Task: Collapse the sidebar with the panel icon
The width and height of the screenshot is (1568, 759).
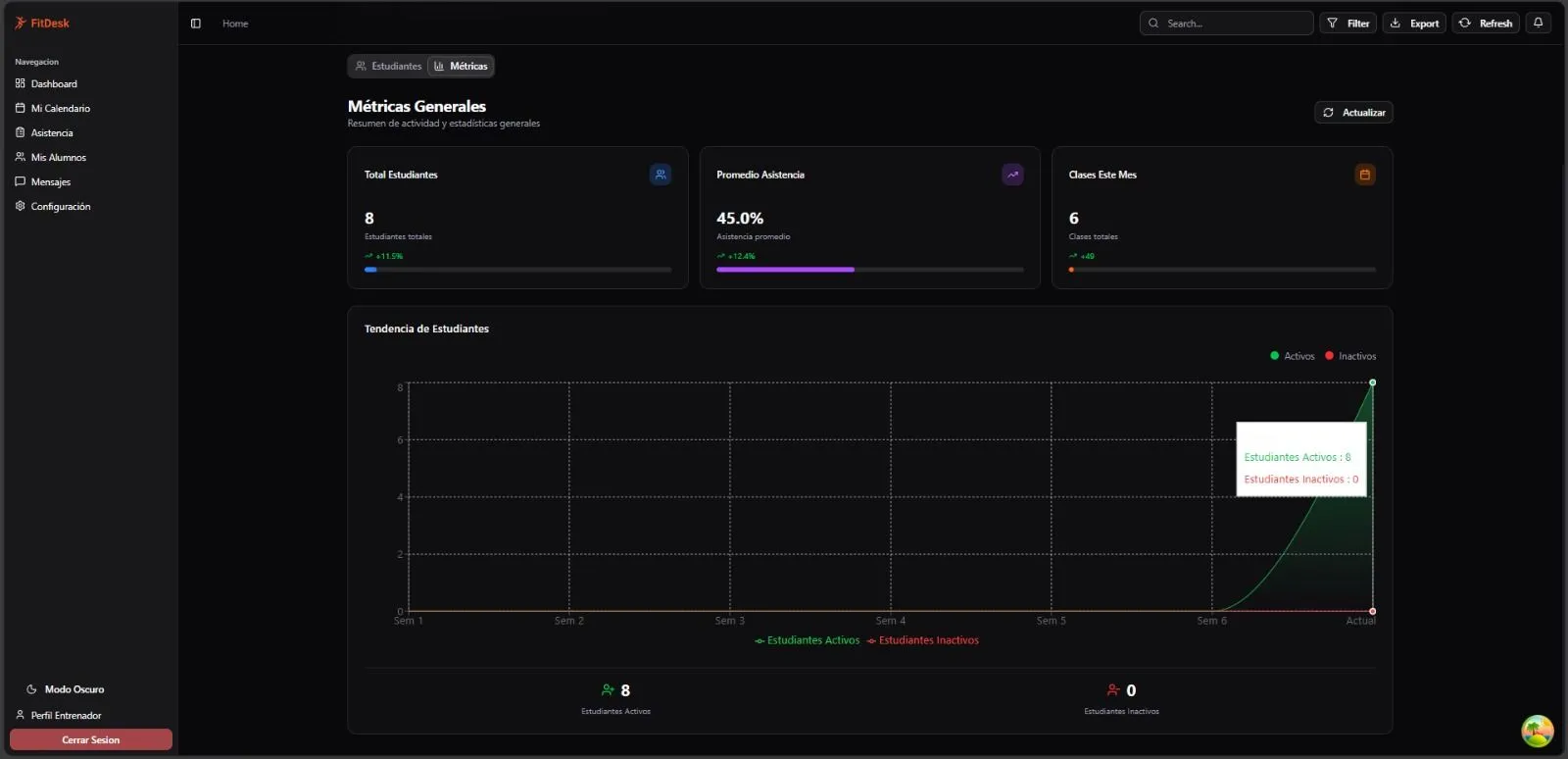Action: [196, 24]
